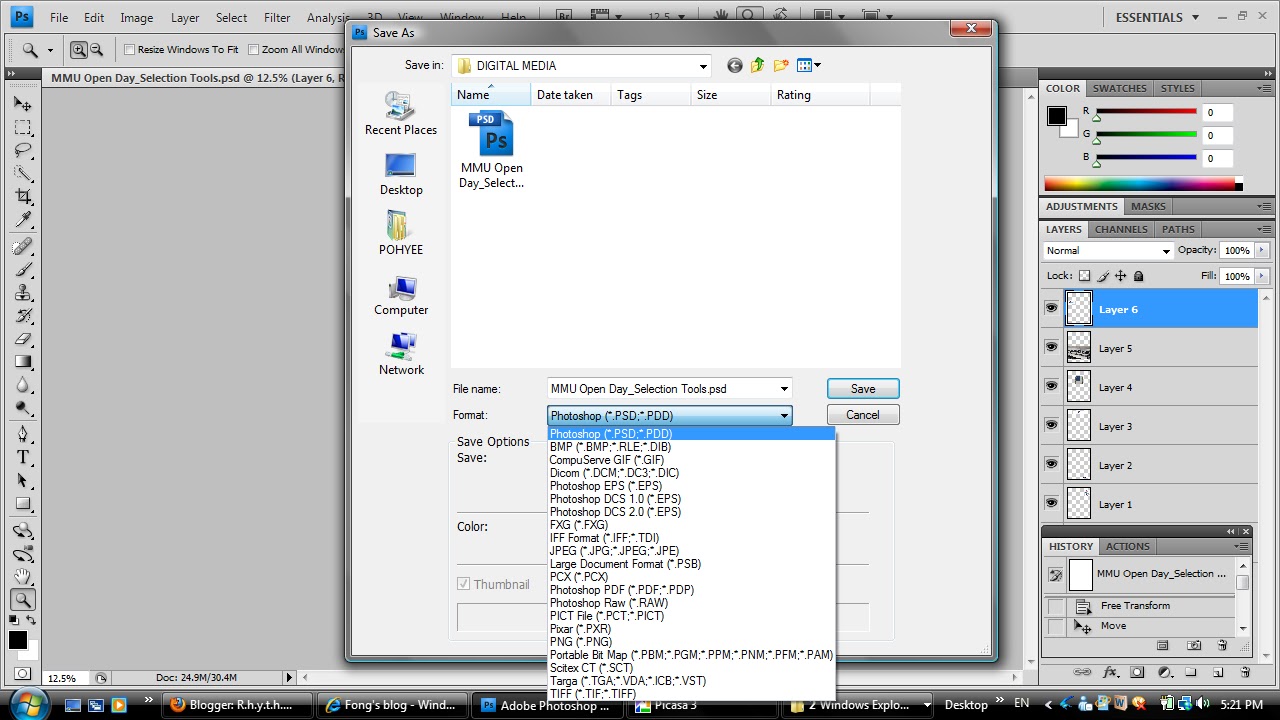Create new adjustment layer icon
Image resolution: width=1280 pixels, height=720 pixels.
[1164, 672]
